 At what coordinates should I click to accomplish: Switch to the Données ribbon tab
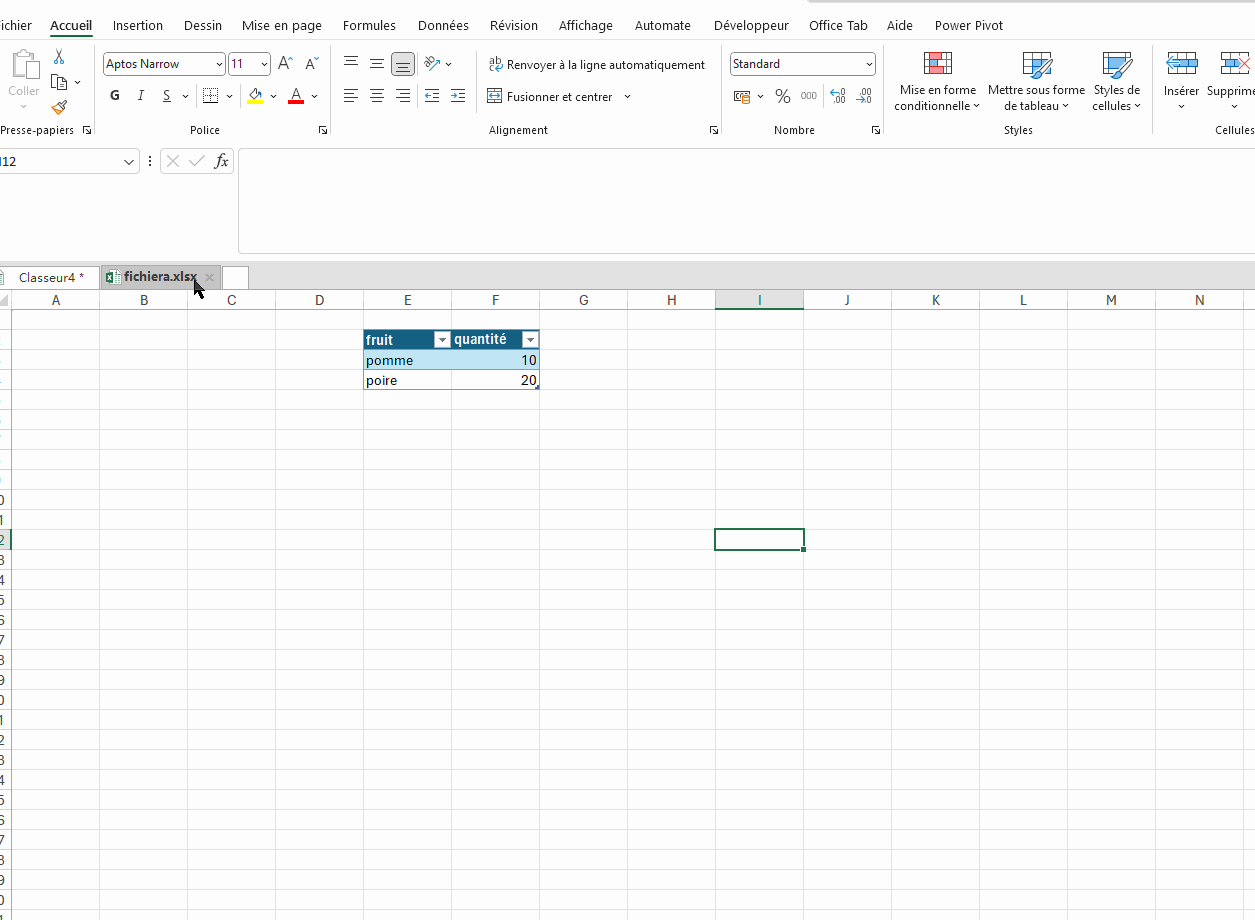click(x=443, y=25)
